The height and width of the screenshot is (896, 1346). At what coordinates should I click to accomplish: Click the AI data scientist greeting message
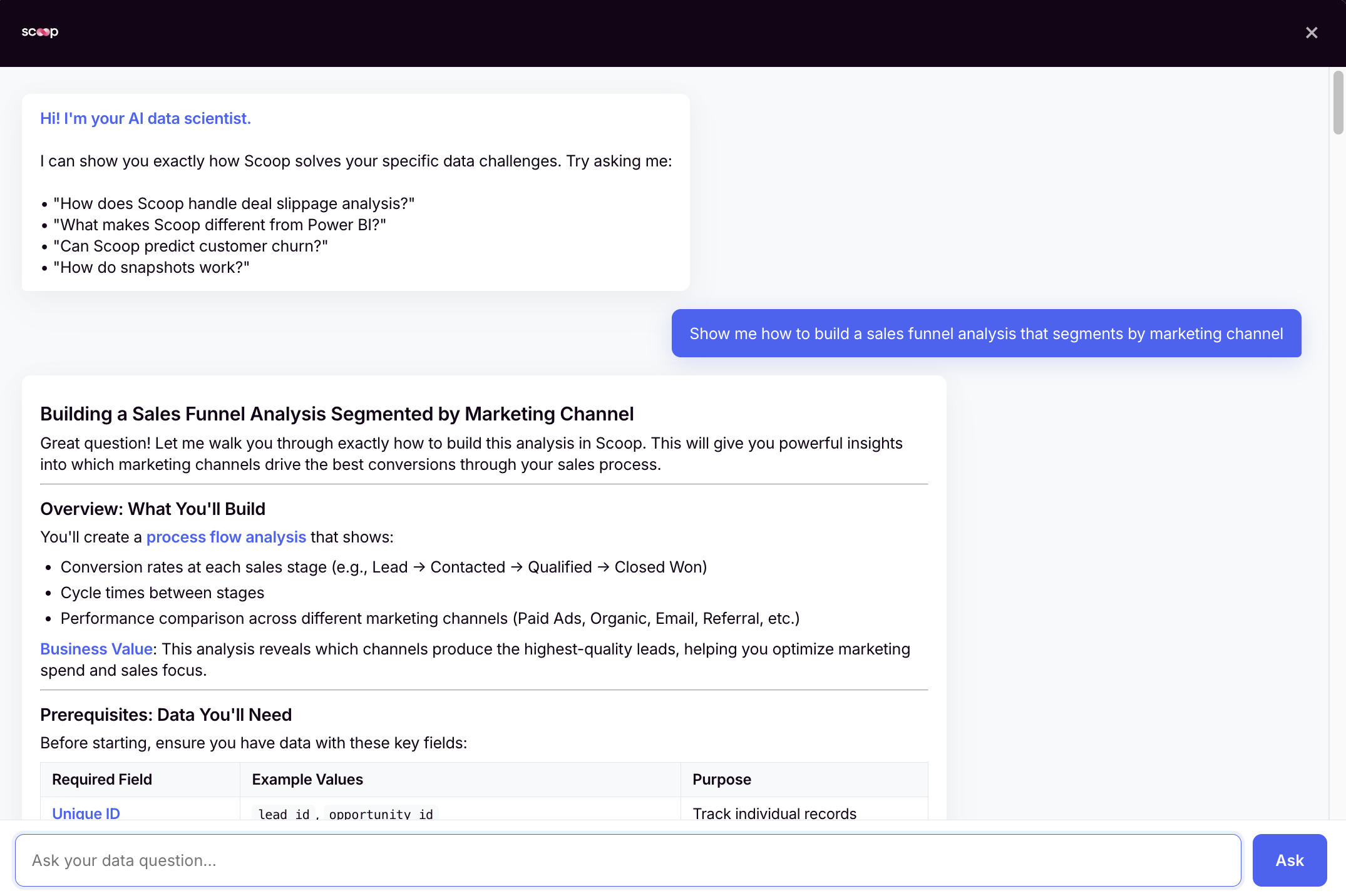pyautogui.click(x=145, y=118)
